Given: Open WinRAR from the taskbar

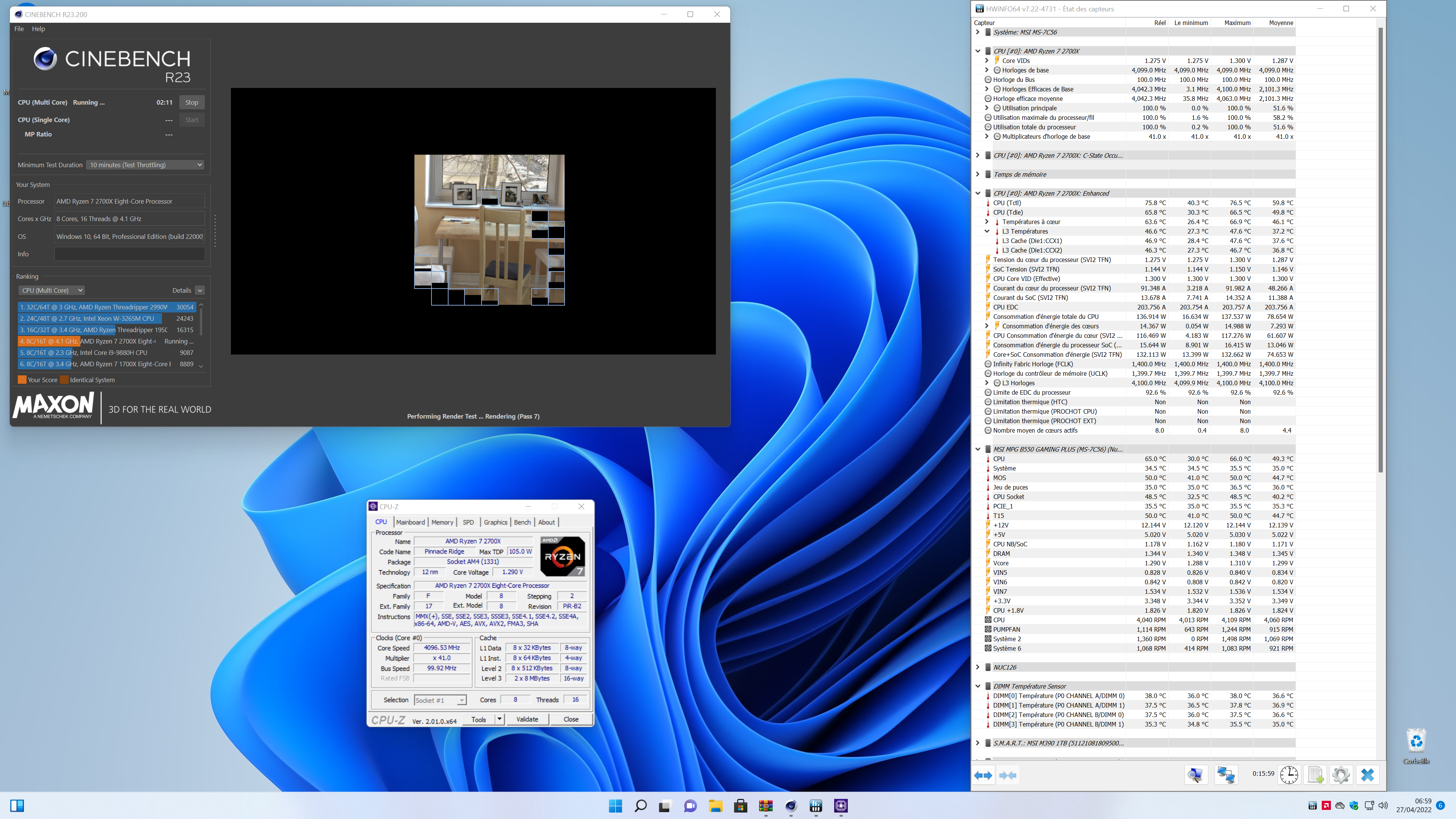Looking at the screenshot, I should pos(765,806).
